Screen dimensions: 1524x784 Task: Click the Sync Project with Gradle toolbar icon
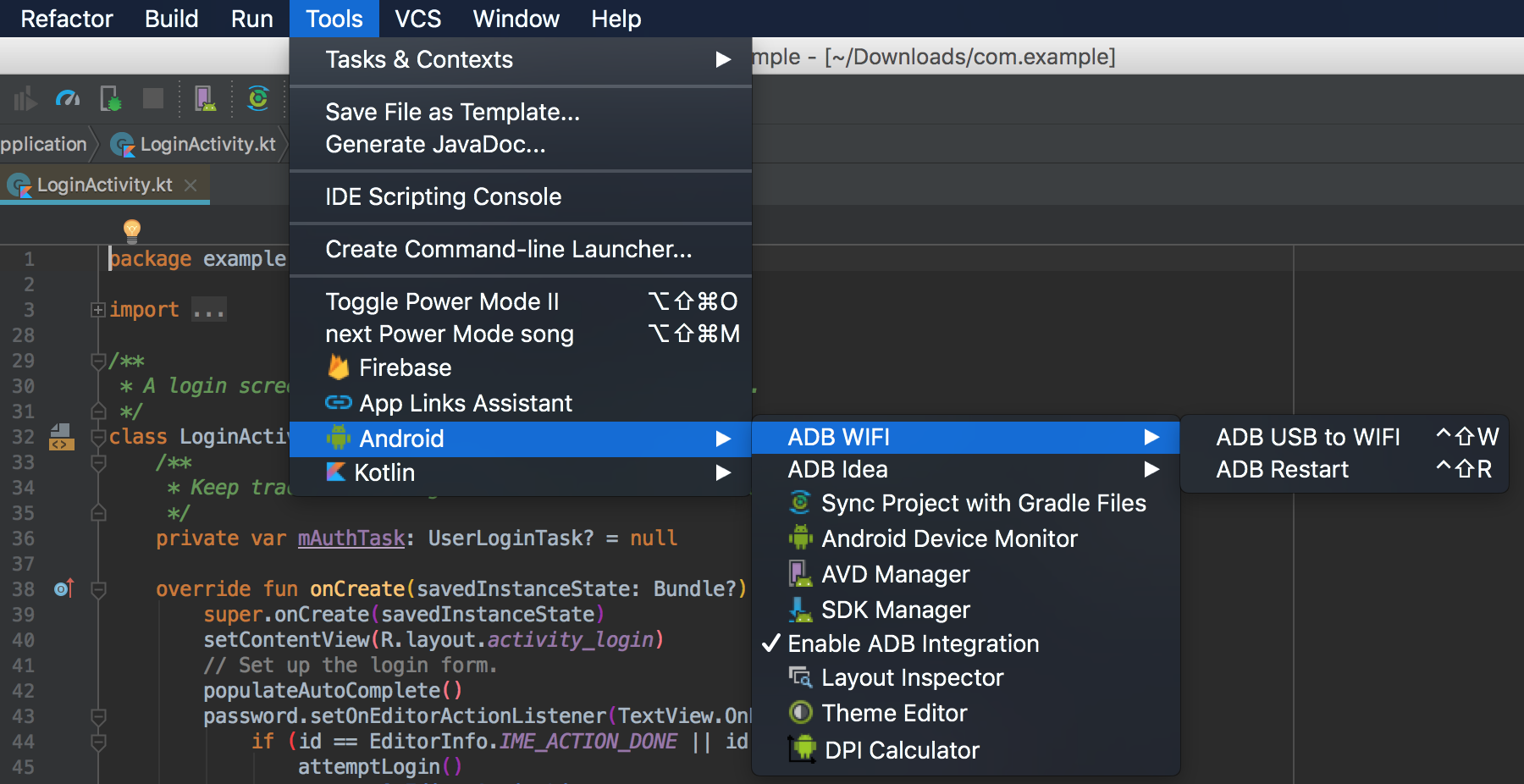258,99
